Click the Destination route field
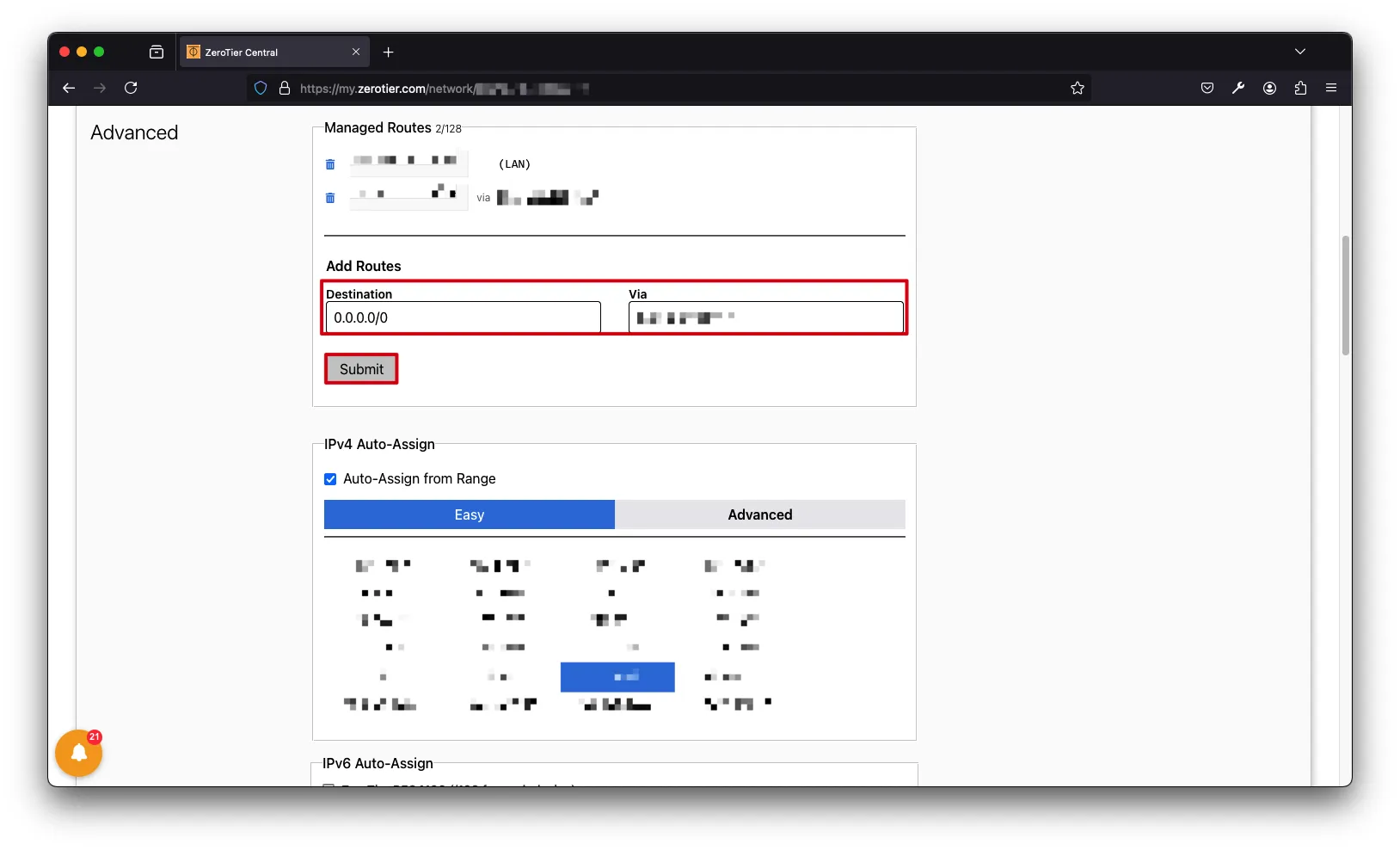 [x=463, y=317]
